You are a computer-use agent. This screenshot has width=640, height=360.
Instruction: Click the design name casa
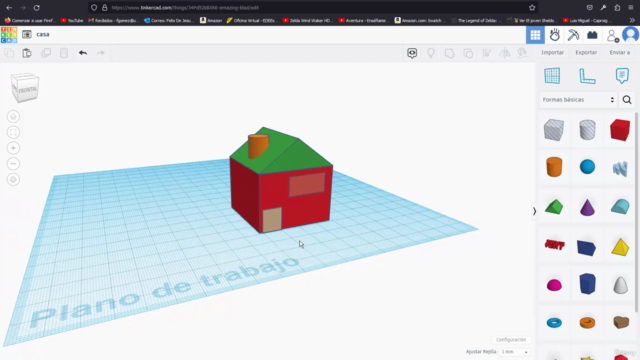click(43, 34)
